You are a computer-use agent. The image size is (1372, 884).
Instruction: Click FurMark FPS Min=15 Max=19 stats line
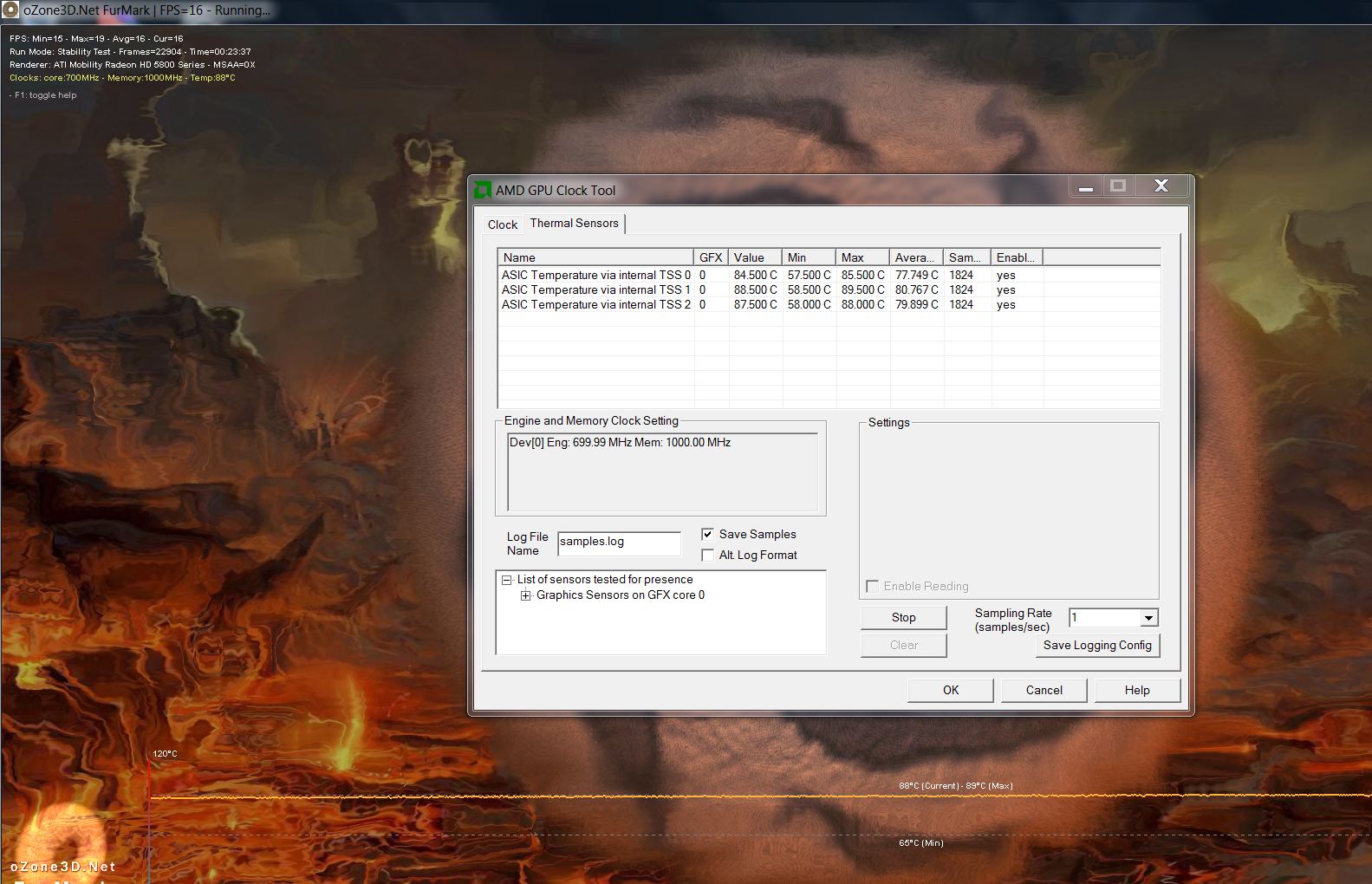[x=96, y=39]
